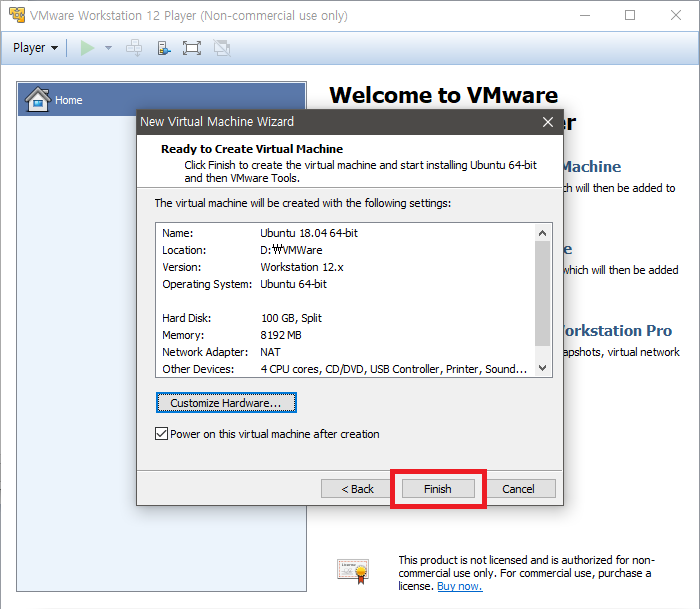
Task: Click the 'Ready to Create Virtual Machine' heading
Action: (252, 149)
